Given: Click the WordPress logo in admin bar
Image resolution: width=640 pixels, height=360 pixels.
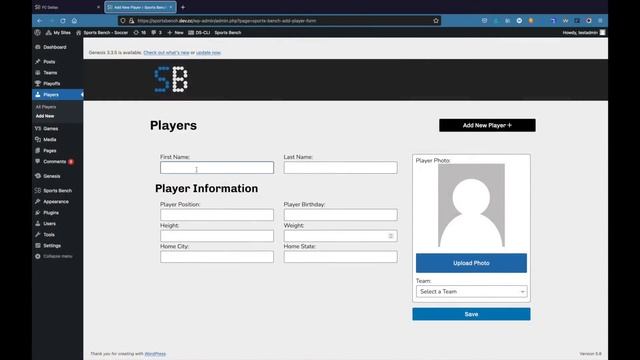Looking at the screenshot, I should tap(38, 32).
